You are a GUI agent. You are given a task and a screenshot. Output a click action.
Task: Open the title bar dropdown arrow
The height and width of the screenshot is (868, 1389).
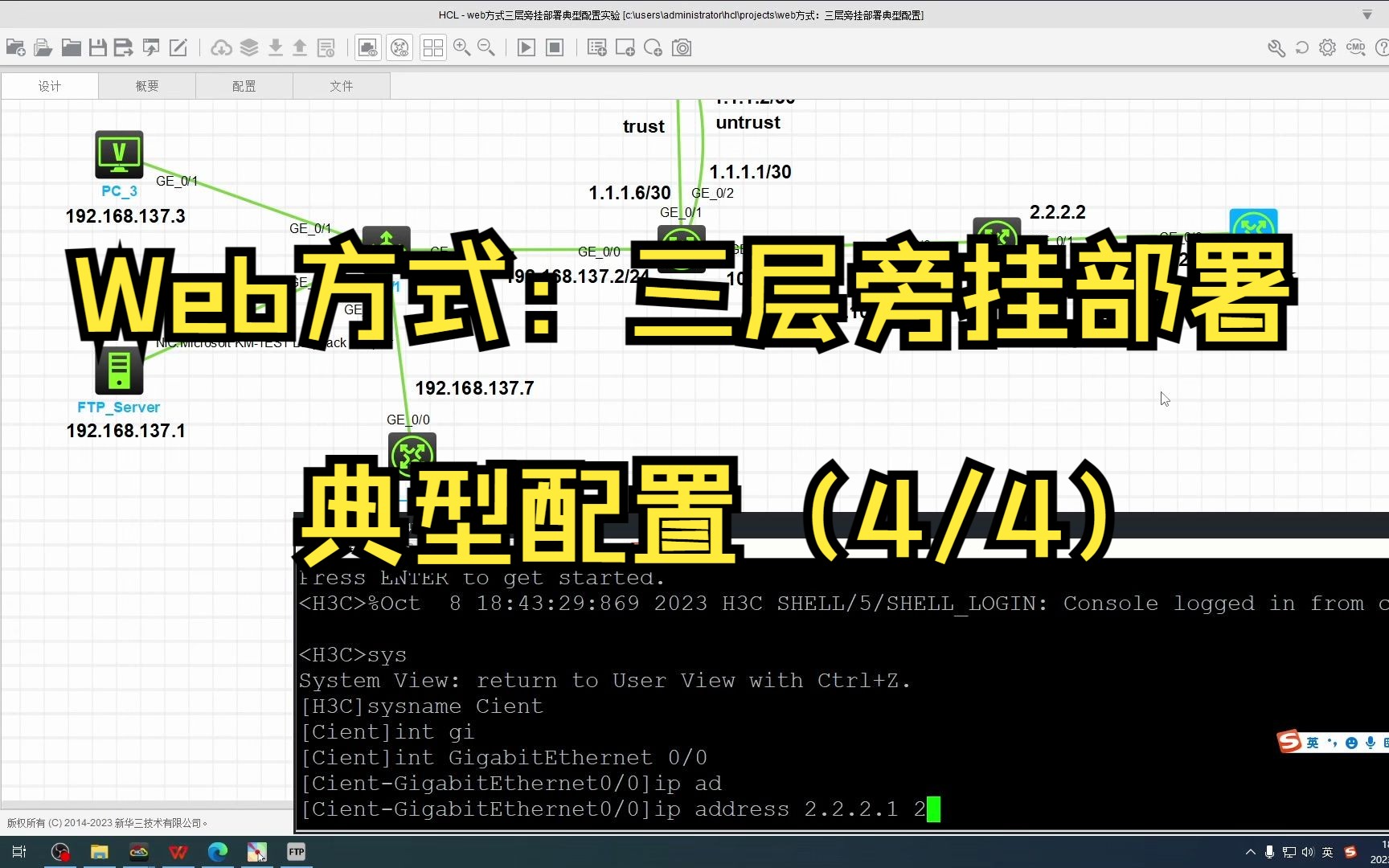pyautogui.click(x=1366, y=14)
